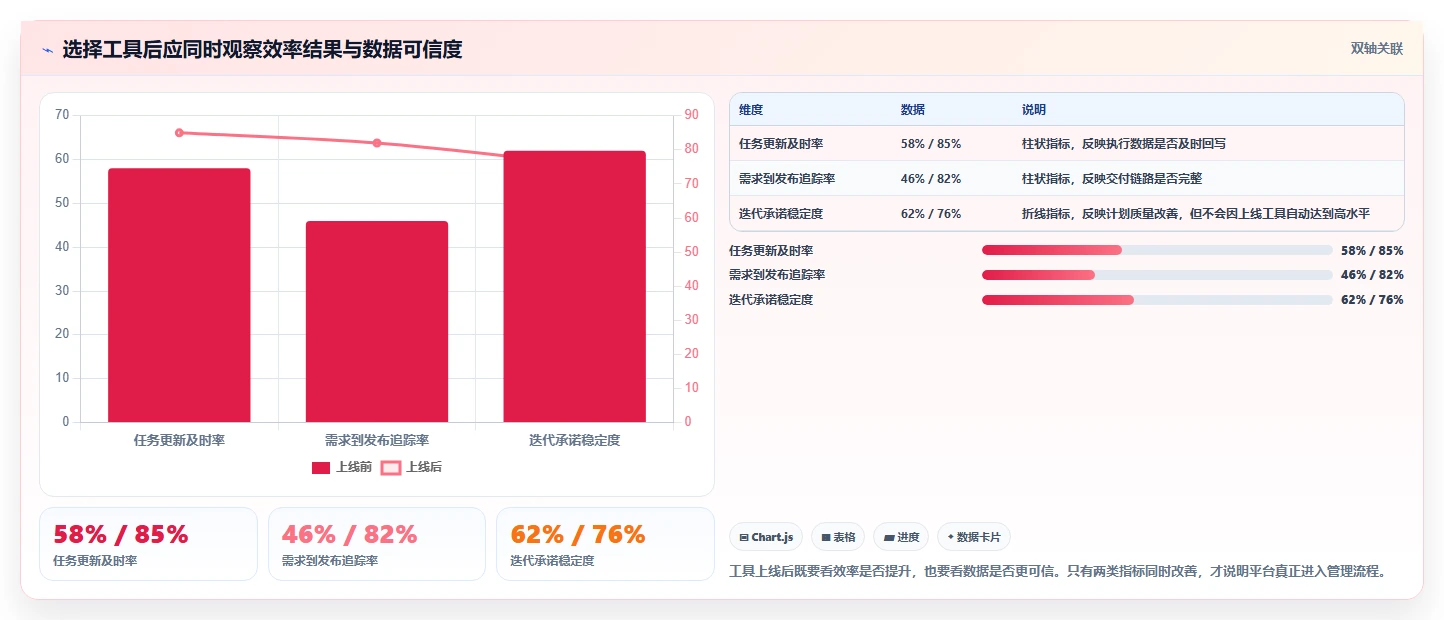Click the 双轴关联 label in header

[x=1377, y=48]
